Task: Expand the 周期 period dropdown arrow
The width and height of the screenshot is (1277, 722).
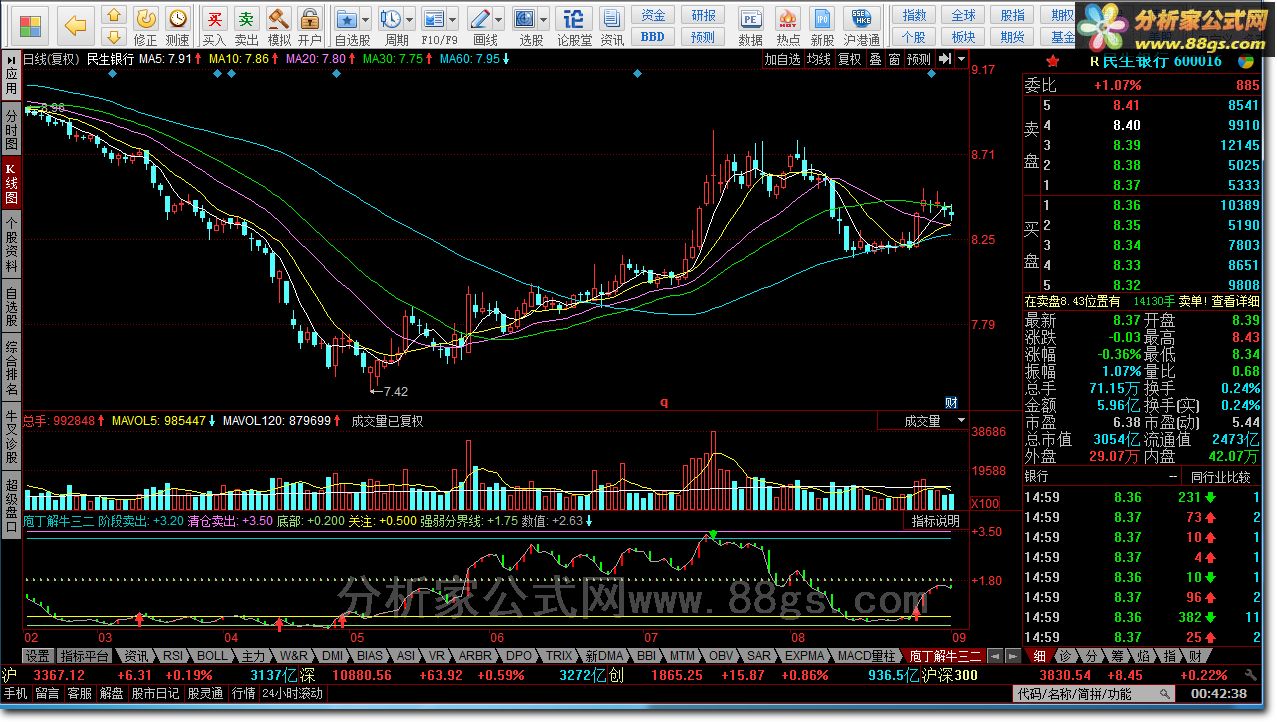Action: (410, 19)
